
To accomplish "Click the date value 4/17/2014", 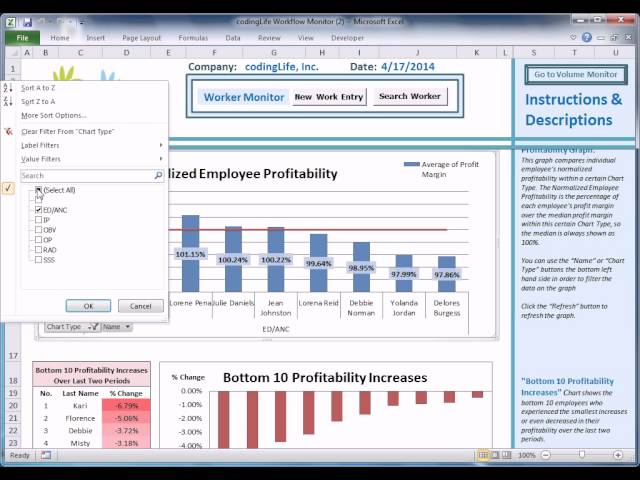I will 407,67.
